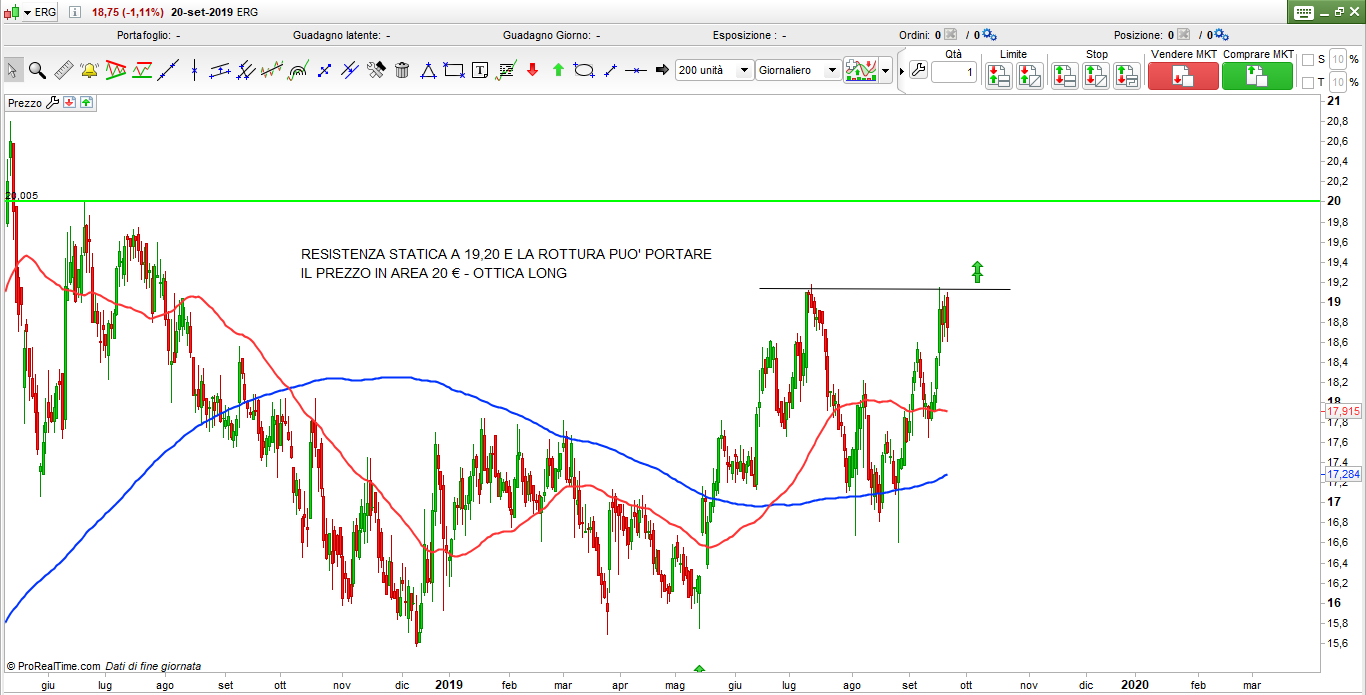Enable the T percentage checkbox
Image resolution: width=1366 pixels, height=695 pixels.
(x=1306, y=82)
